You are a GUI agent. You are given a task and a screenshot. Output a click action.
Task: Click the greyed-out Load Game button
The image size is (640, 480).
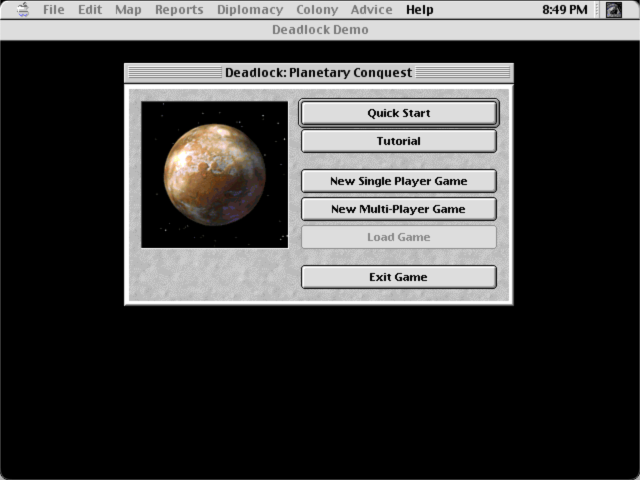click(x=399, y=237)
